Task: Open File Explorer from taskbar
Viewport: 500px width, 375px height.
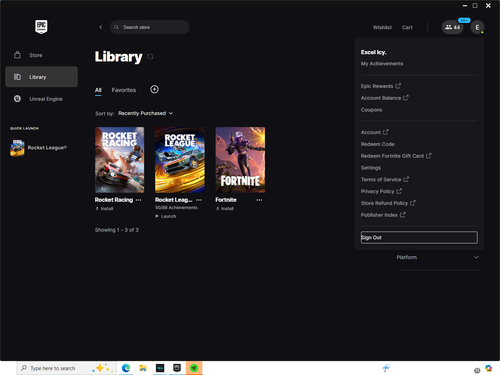Action: tap(143, 368)
